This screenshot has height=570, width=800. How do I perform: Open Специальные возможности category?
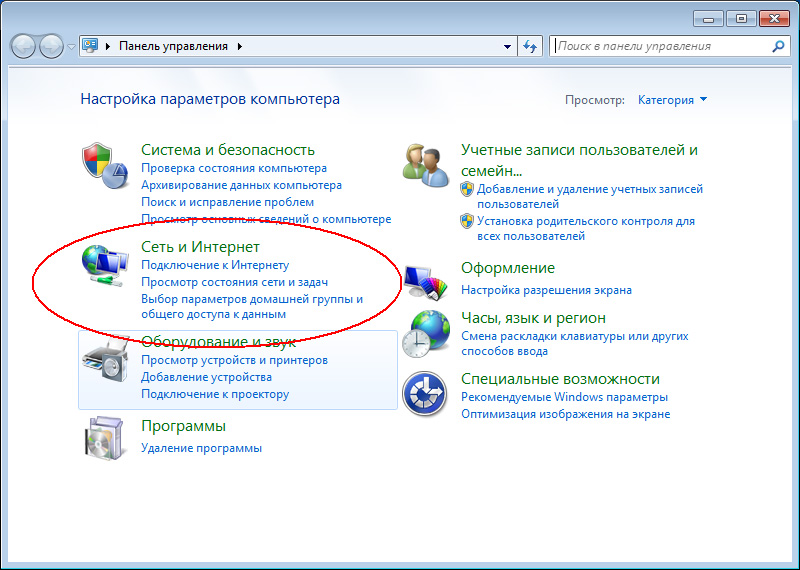[x=560, y=379]
